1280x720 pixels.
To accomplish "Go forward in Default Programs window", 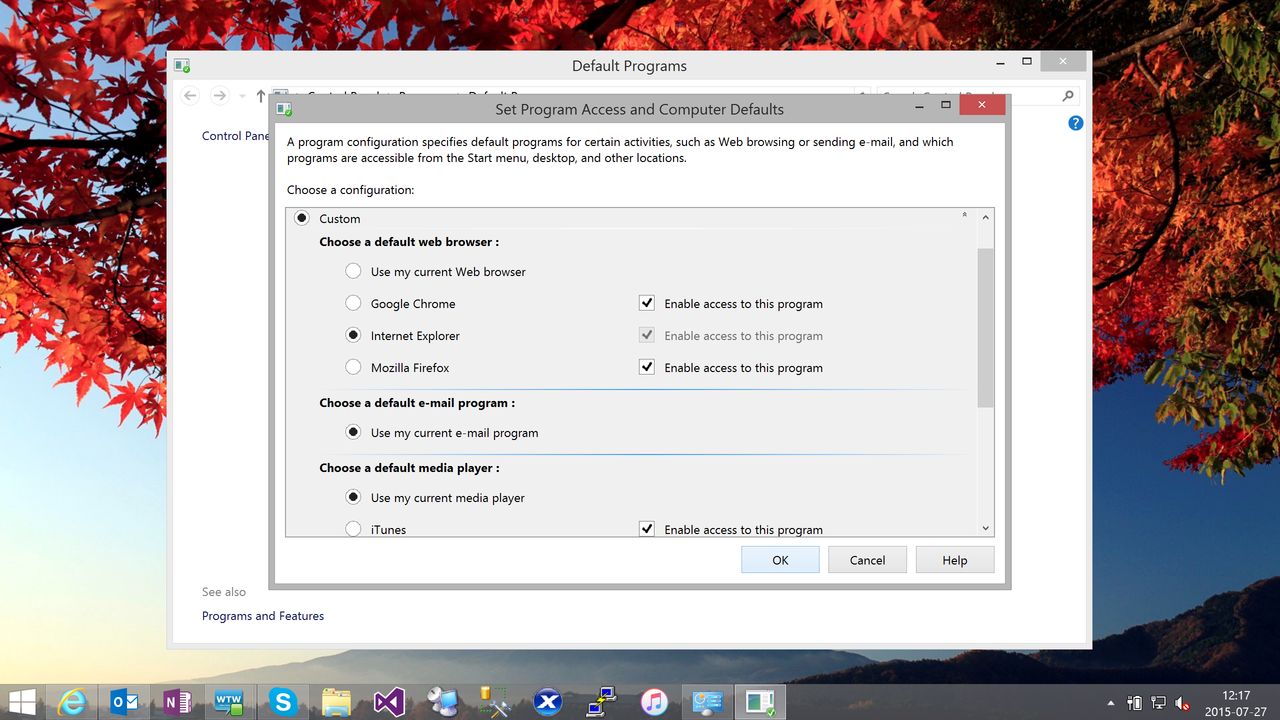I will click(x=219, y=96).
